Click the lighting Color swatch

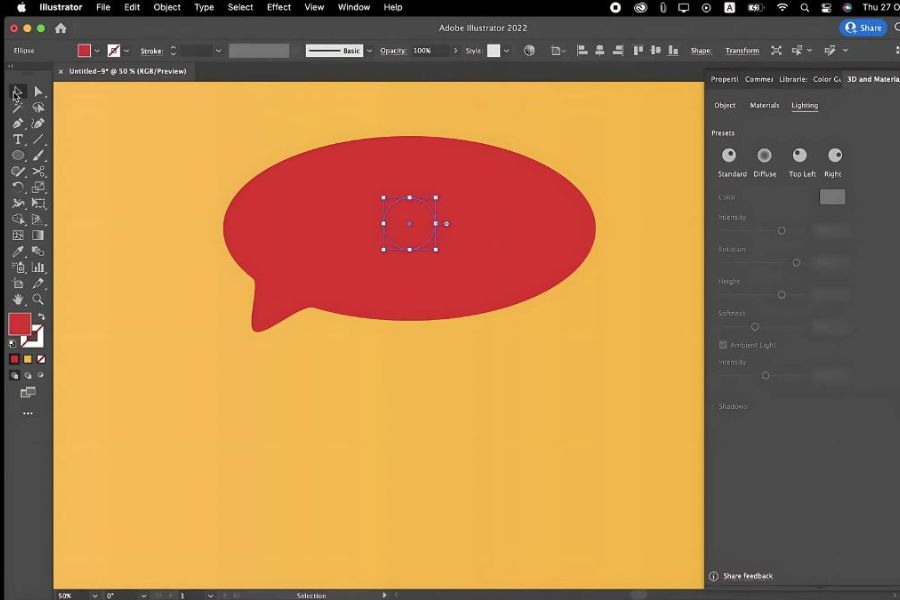[832, 197]
